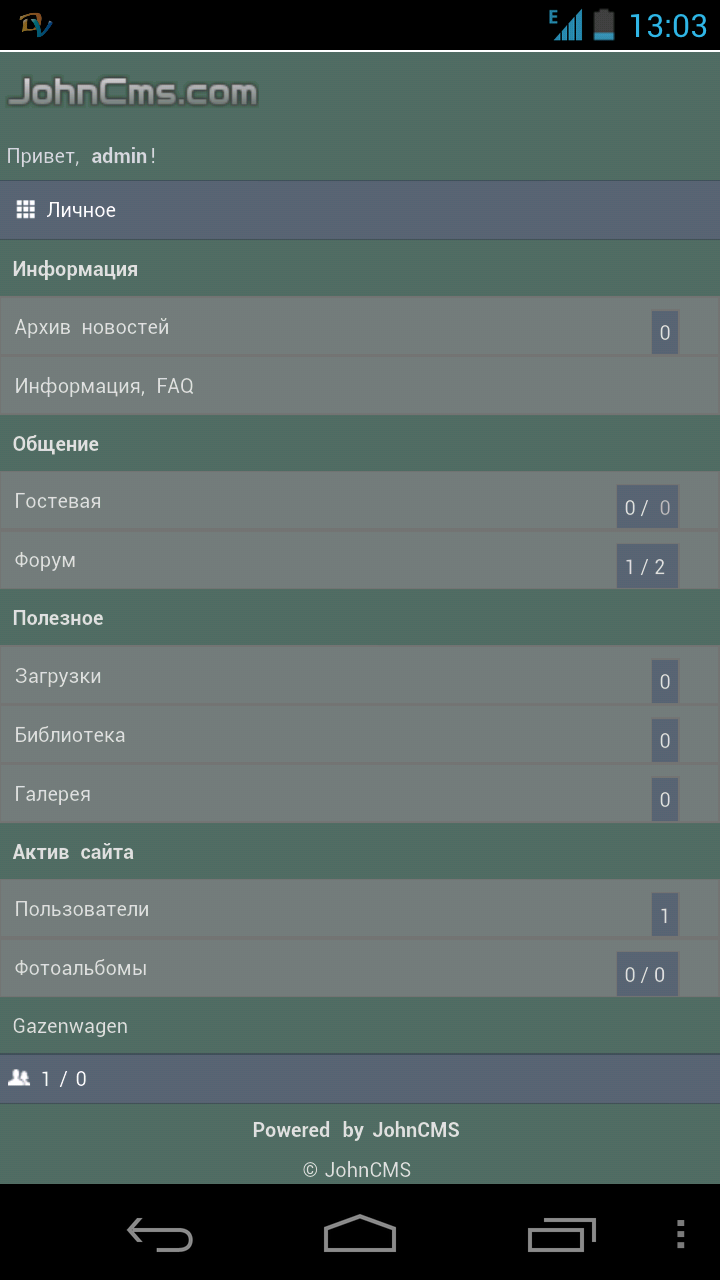This screenshot has width=720, height=1280.
Task: Click the Gazenwagen link
Action: pyautogui.click(x=70, y=1026)
